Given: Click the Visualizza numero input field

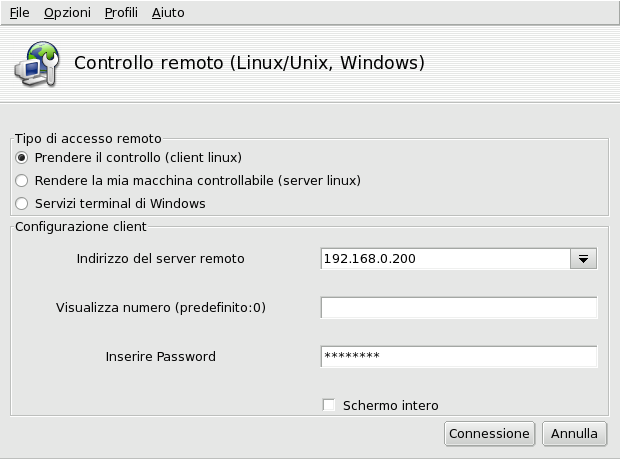Looking at the screenshot, I should coord(458,308).
